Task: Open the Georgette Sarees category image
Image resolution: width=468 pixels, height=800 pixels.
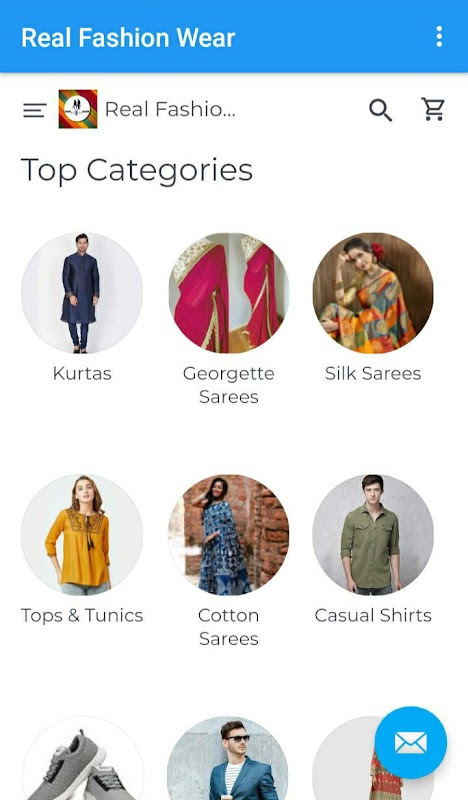Action: (229, 293)
